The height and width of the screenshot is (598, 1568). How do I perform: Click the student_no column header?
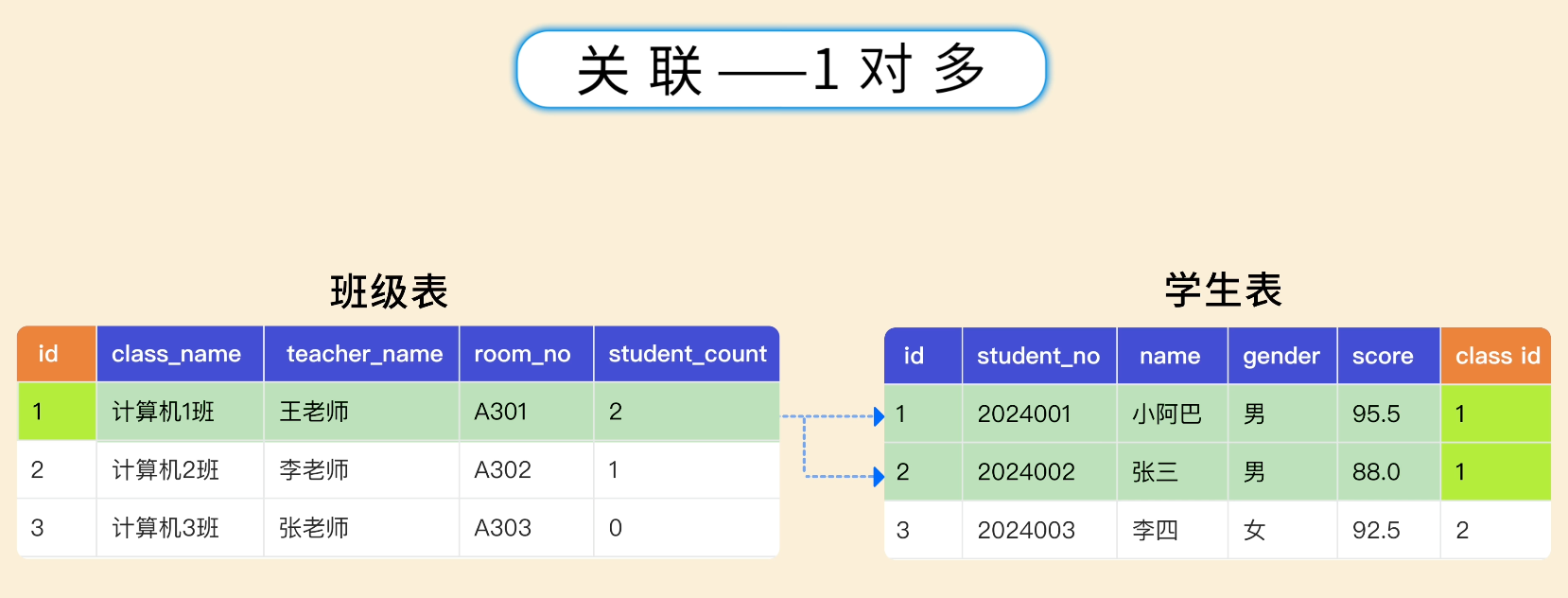[1037, 356]
